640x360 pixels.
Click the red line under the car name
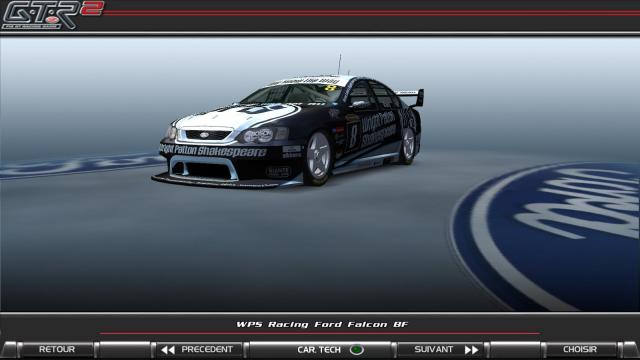pos(320,333)
